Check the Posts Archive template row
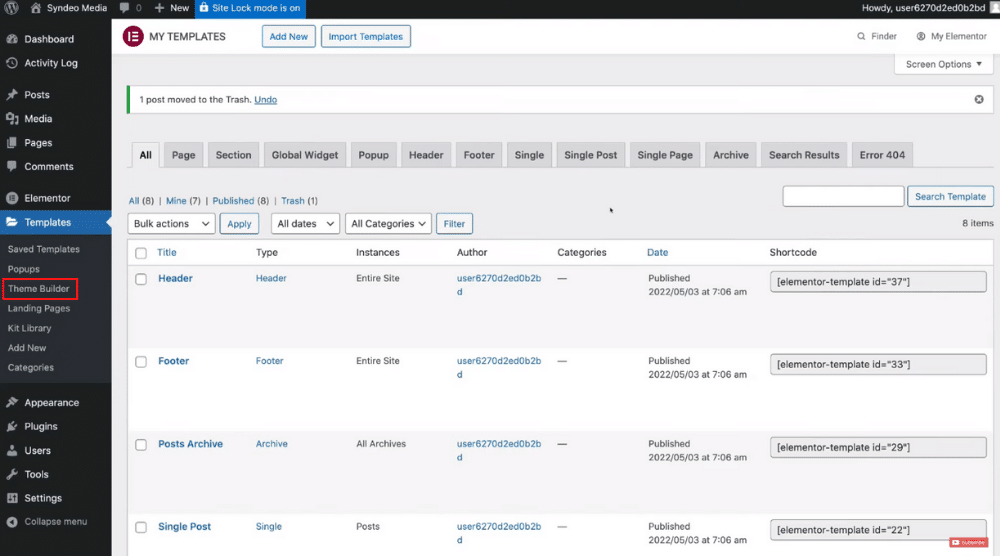Screen dimensions: 1000x556 click(141, 445)
